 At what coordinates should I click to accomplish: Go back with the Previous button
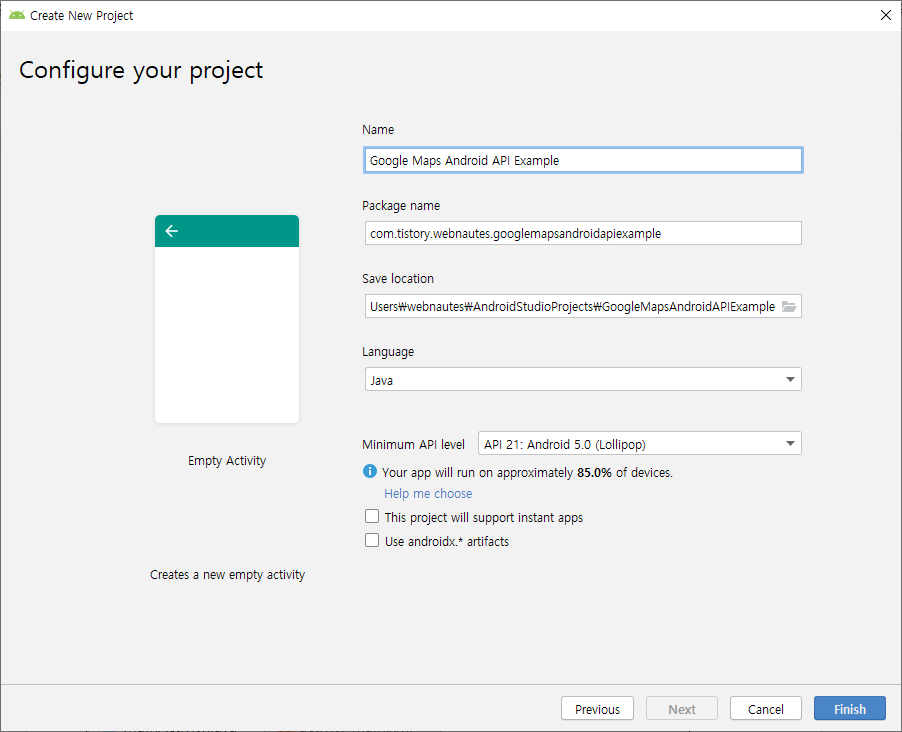[597, 708]
